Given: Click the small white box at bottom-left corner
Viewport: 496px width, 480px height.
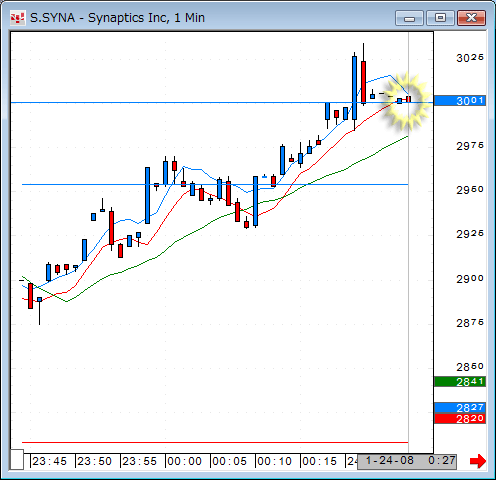Looking at the screenshot, I should 17,459.
